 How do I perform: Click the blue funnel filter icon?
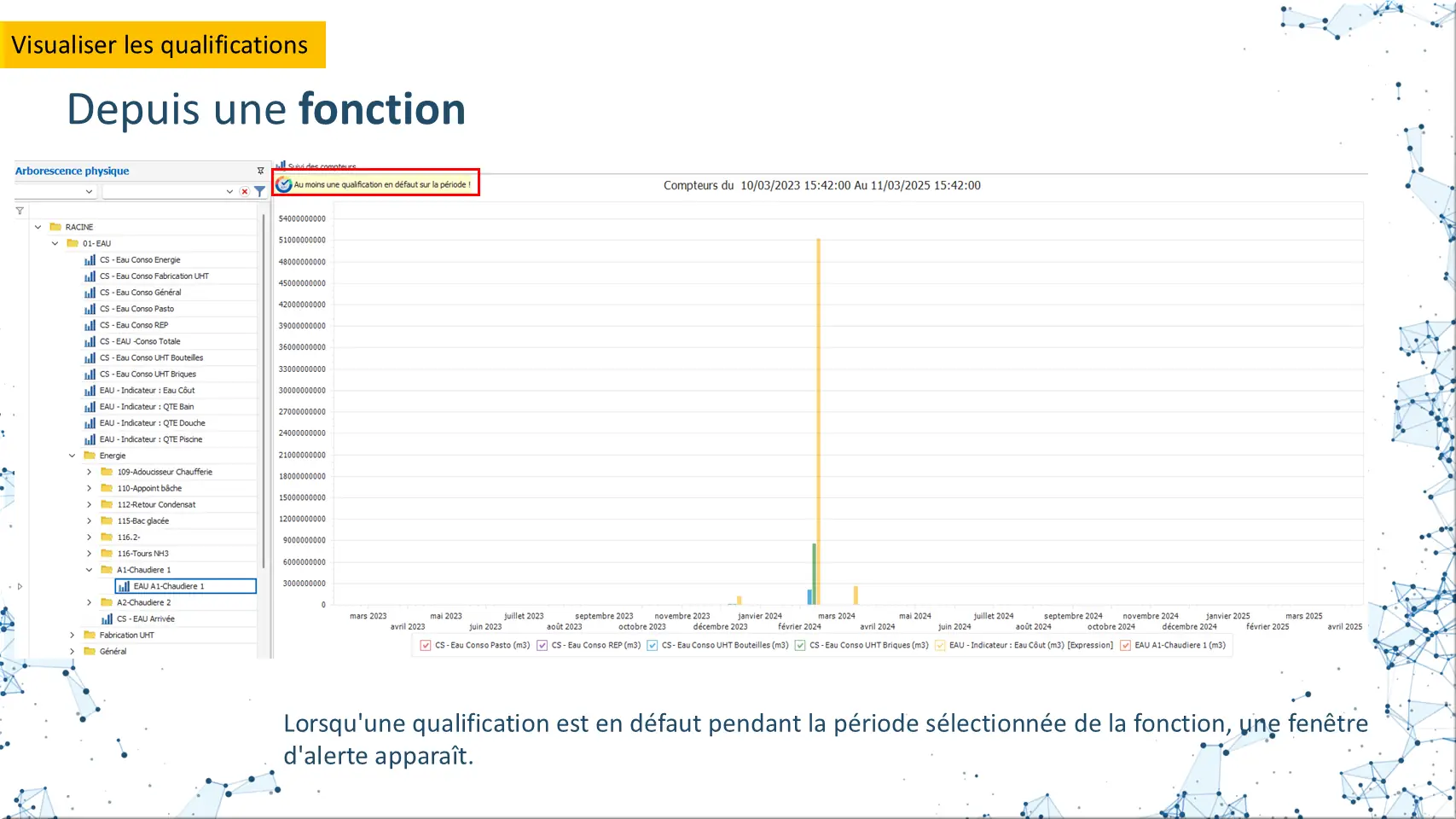[259, 192]
